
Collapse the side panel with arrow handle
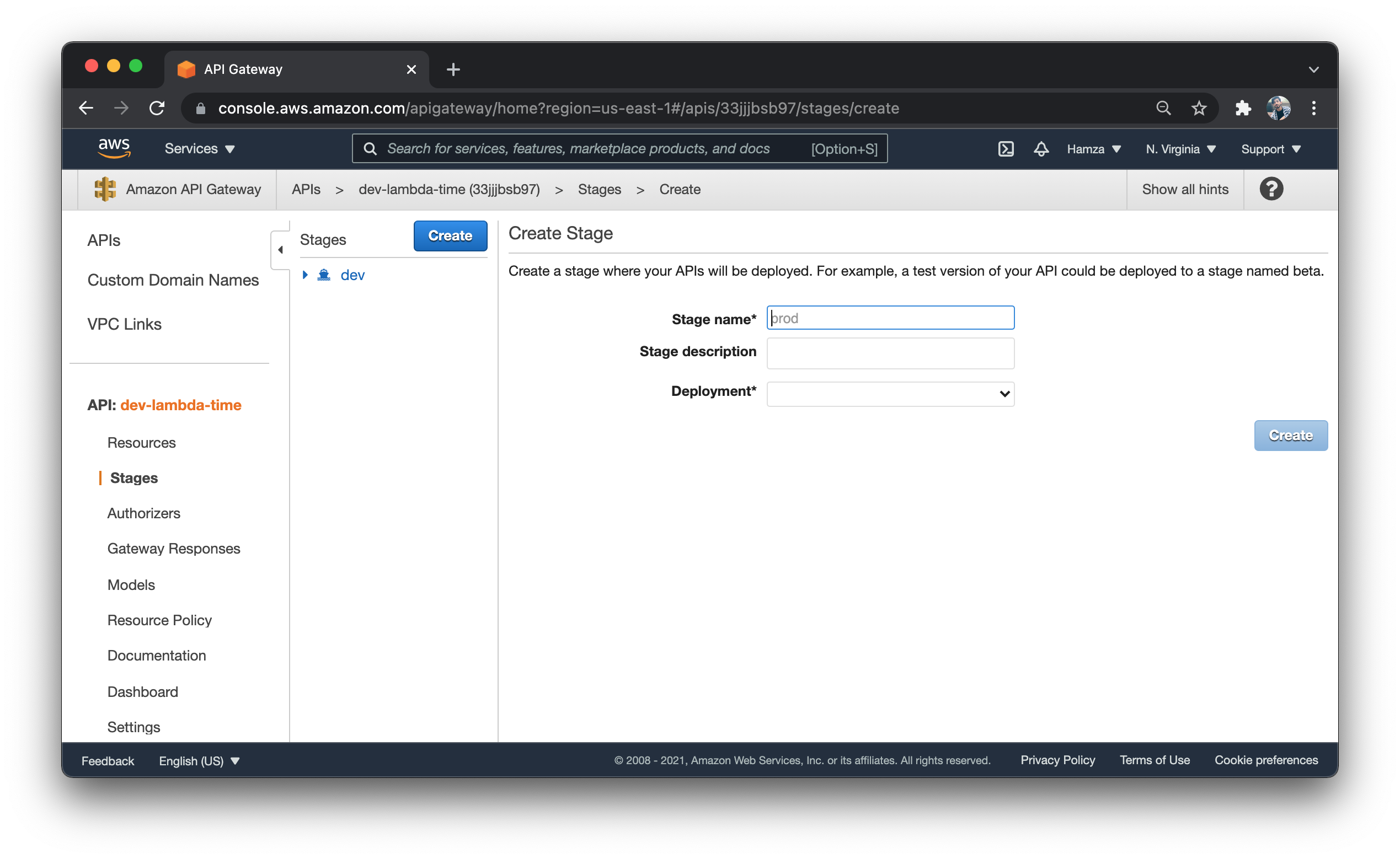(x=280, y=249)
